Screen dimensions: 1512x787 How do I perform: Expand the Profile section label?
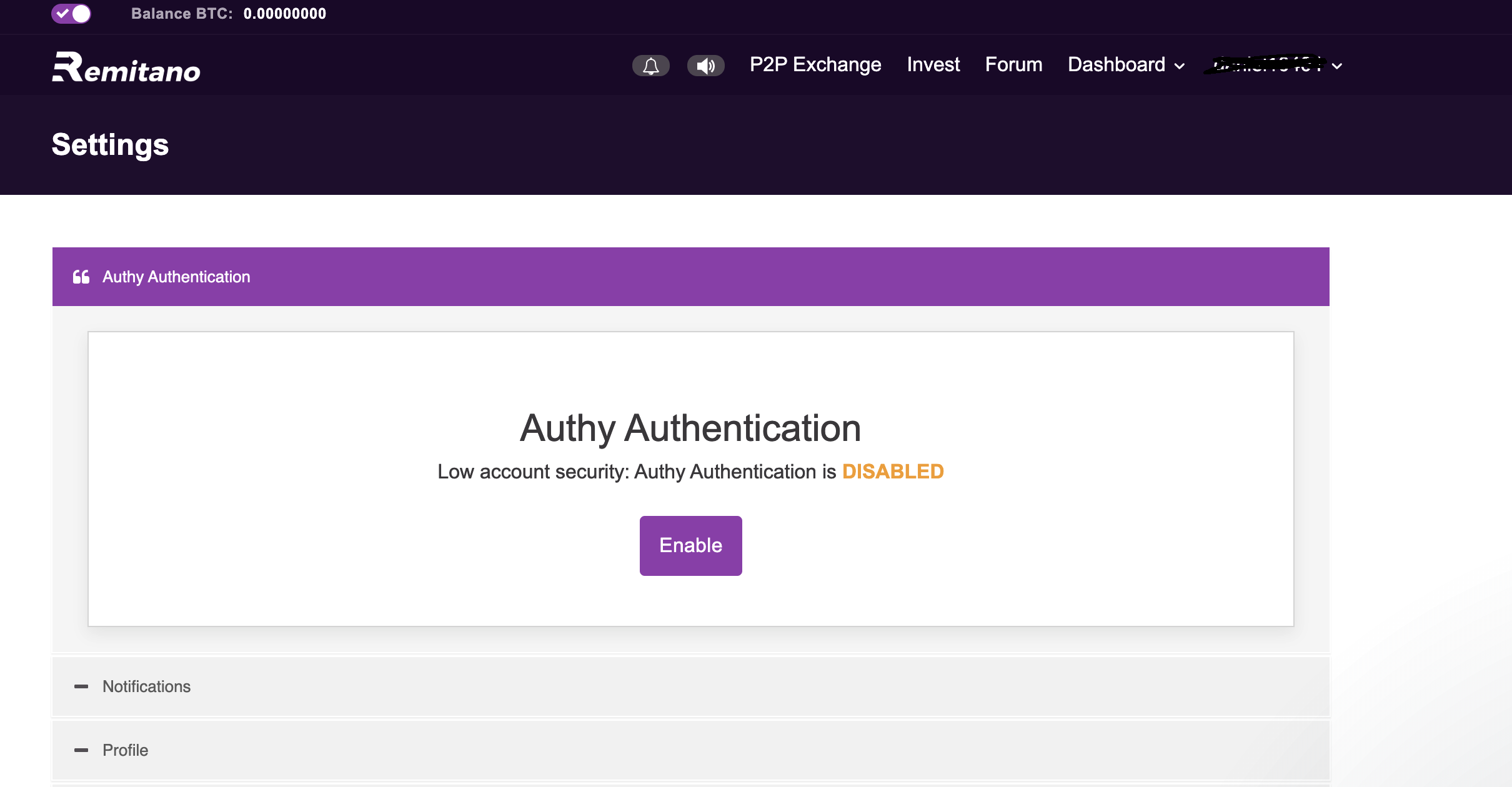[126, 750]
